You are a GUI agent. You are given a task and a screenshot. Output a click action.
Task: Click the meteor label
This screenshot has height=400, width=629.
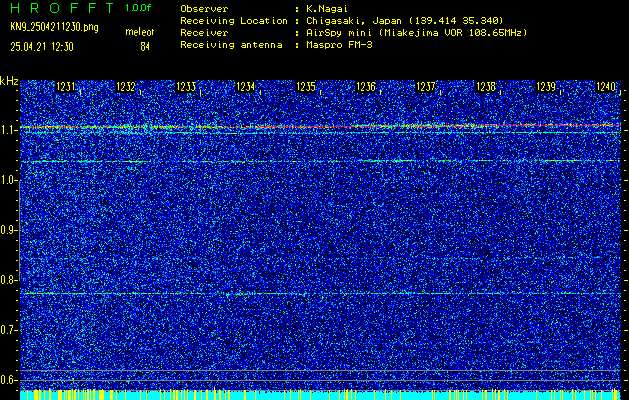click(140, 32)
